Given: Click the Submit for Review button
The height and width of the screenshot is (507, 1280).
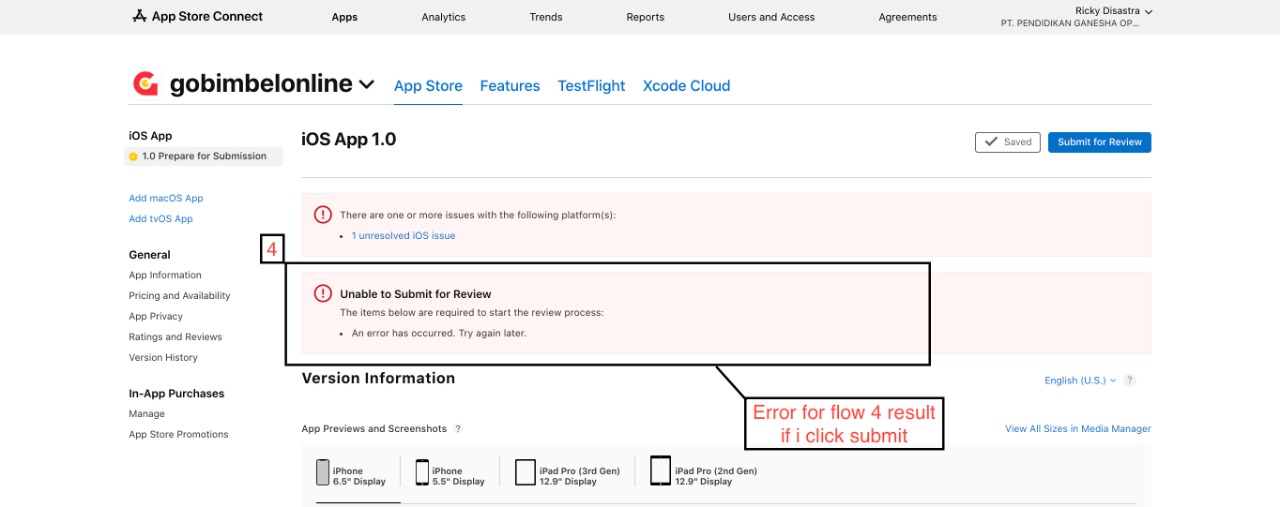Looking at the screenshot, I should 1099,142.
